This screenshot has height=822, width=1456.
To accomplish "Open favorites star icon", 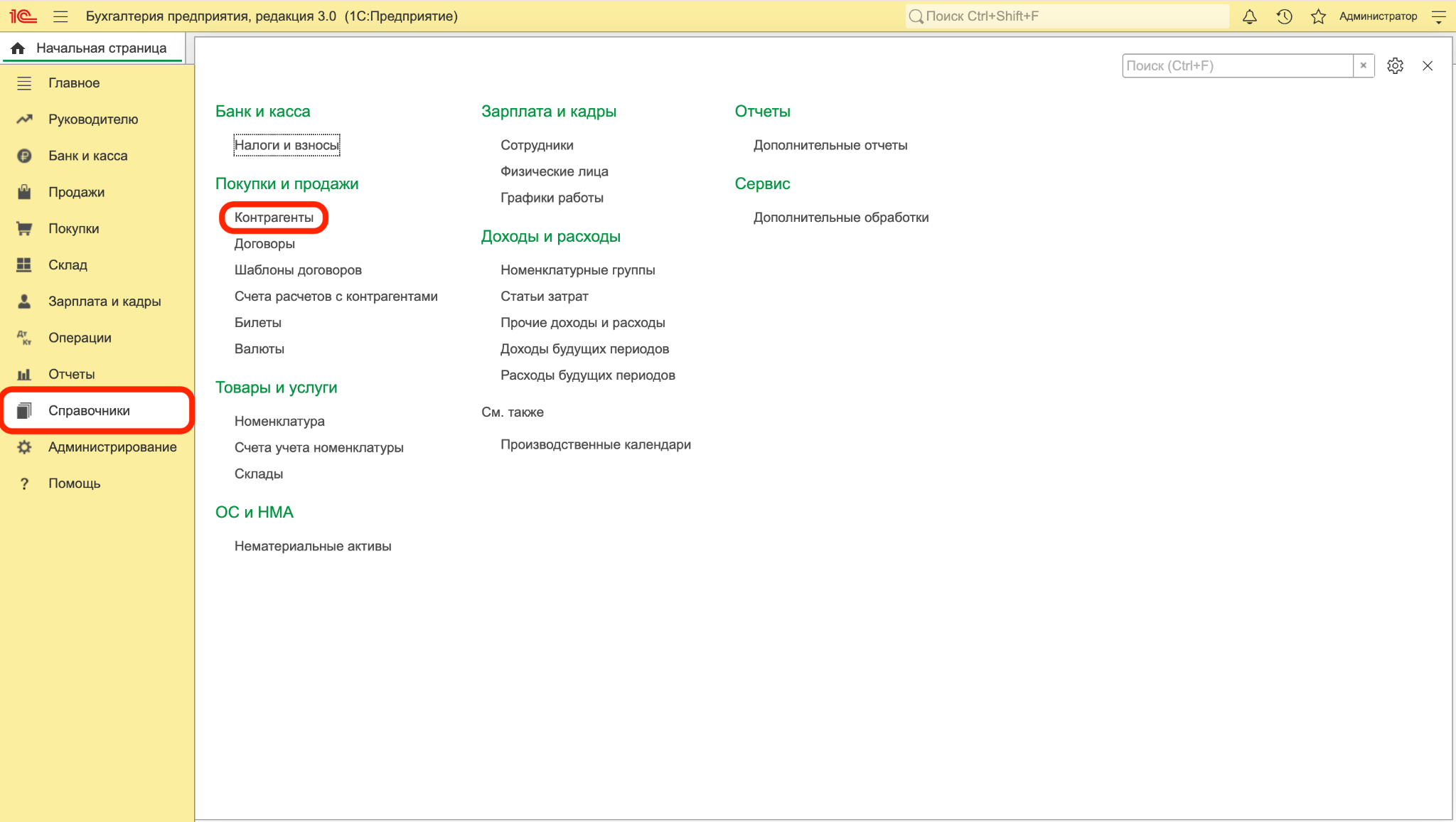I will [x=1318, y=16].
